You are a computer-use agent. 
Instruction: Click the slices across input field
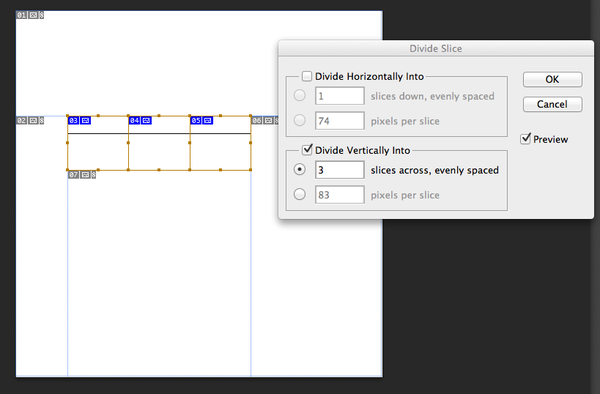click(x=340, y=170)
